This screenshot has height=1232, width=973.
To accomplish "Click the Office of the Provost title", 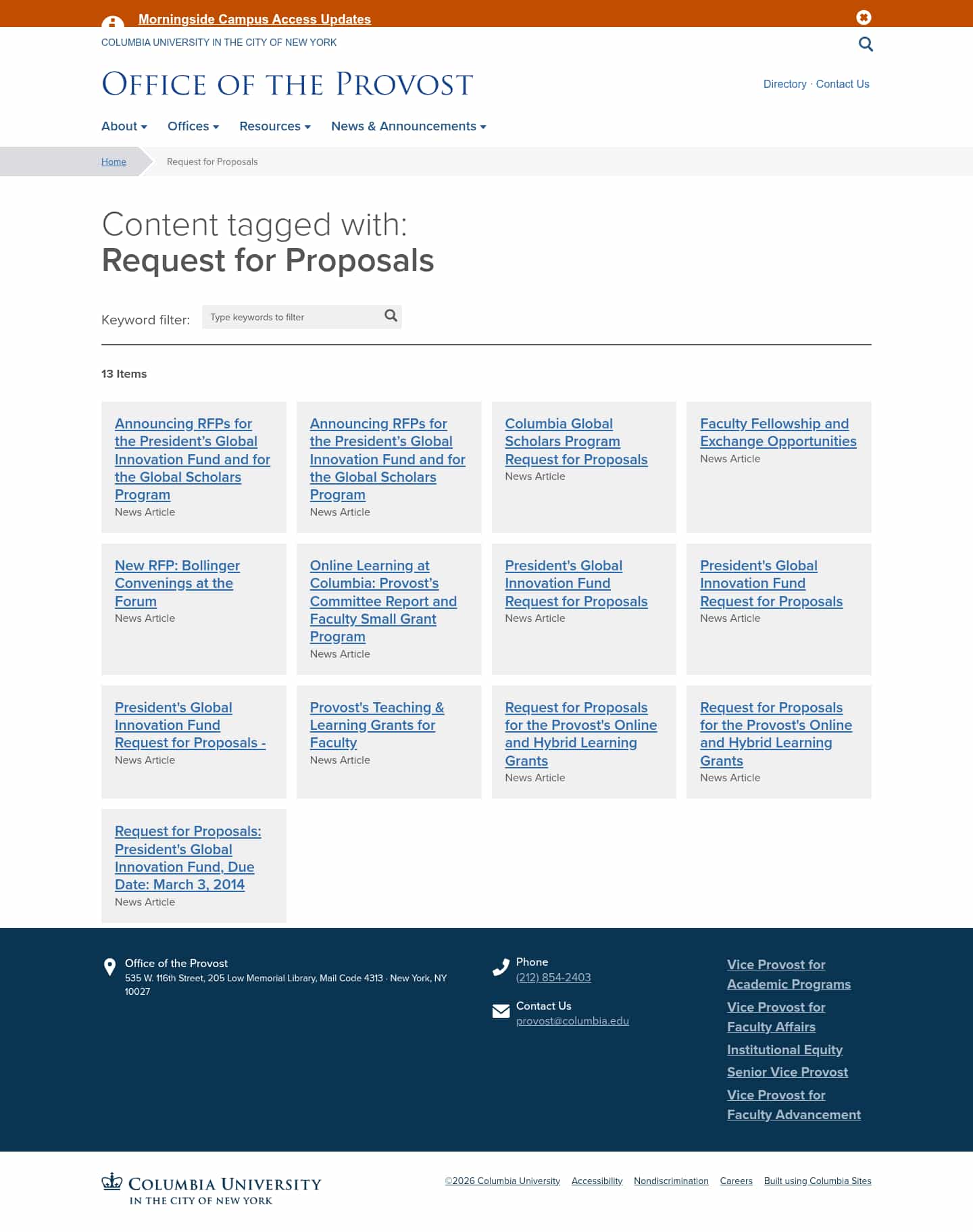I will coord(287,84).
